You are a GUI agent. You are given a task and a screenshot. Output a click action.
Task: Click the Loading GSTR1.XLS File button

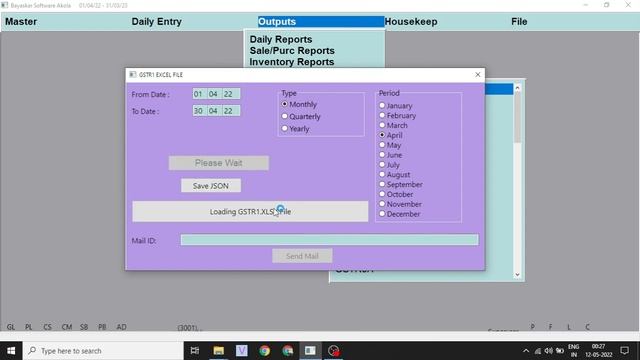coord(250,211)
